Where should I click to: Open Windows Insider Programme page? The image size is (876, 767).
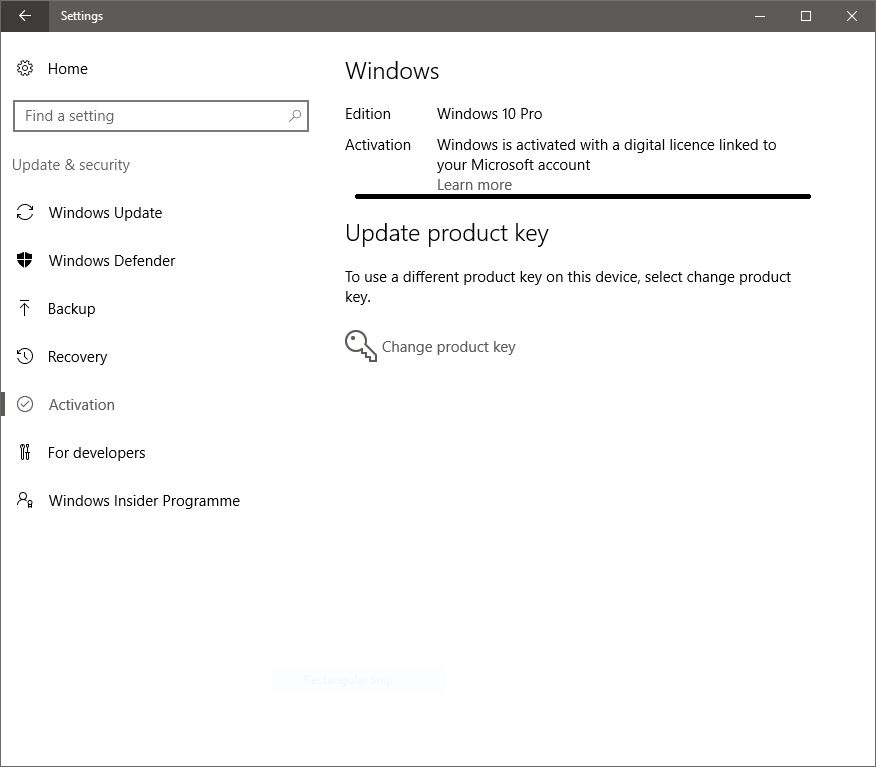144,501
